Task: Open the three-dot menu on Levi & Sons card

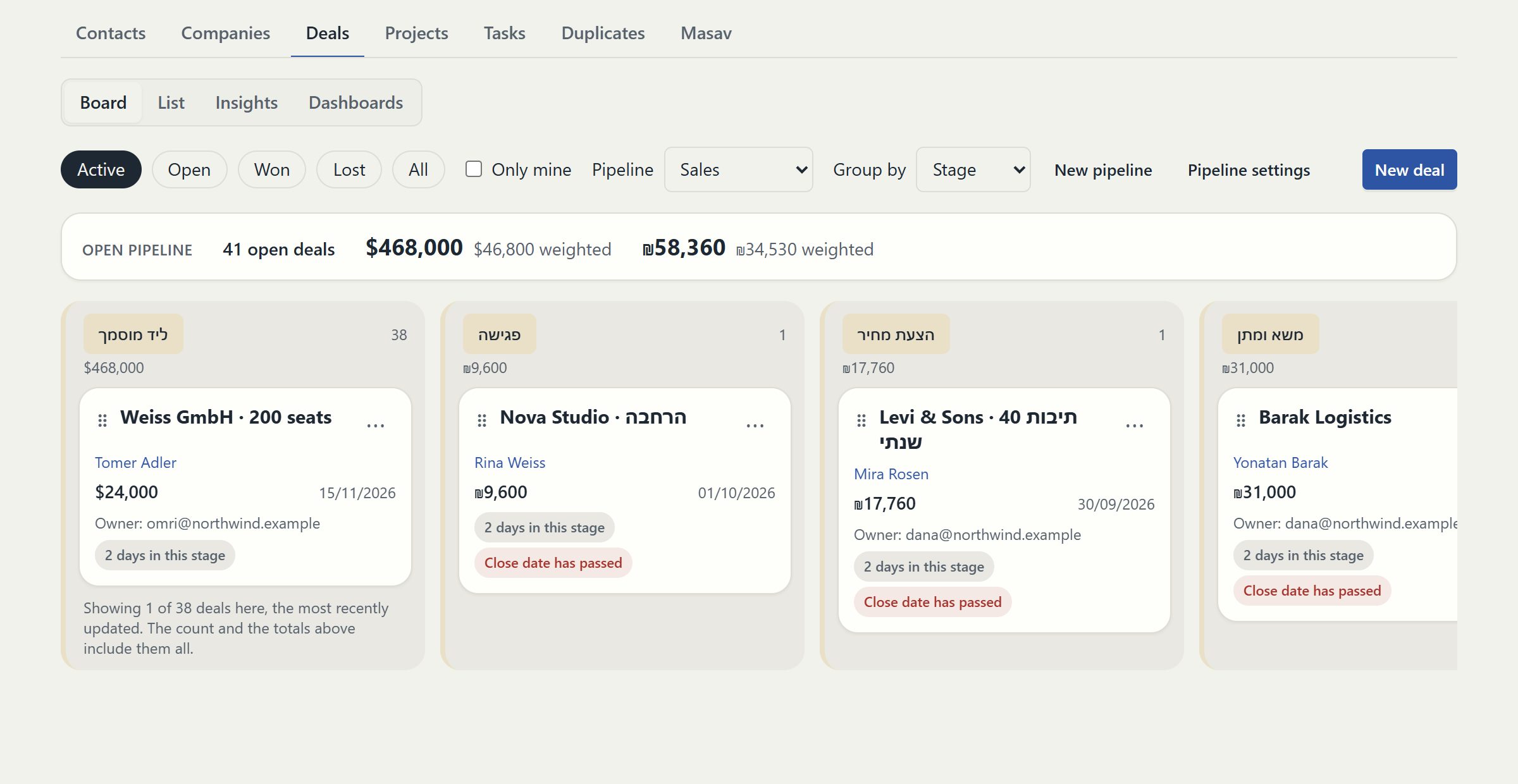Action: (x=1135, y=426)
